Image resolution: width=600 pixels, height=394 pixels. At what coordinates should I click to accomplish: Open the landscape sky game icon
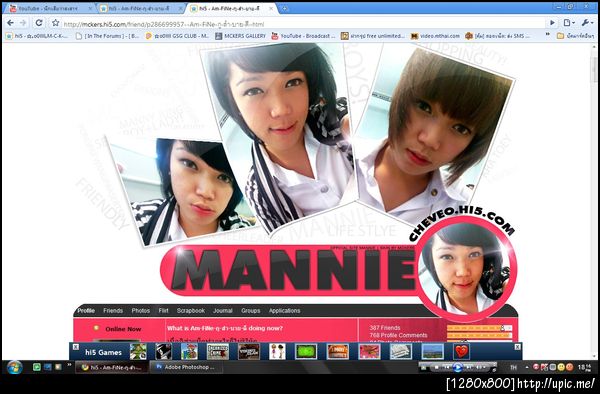click(432, 352)
